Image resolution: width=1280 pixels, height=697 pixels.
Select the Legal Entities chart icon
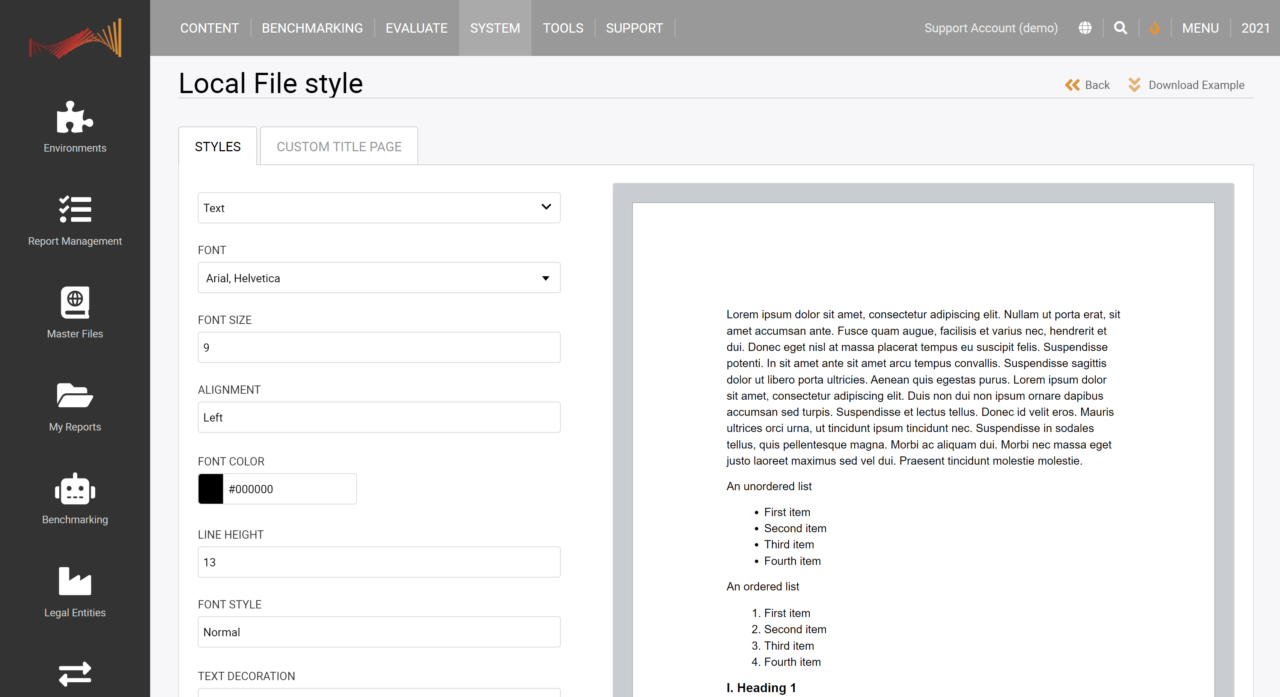pos(74,582)
